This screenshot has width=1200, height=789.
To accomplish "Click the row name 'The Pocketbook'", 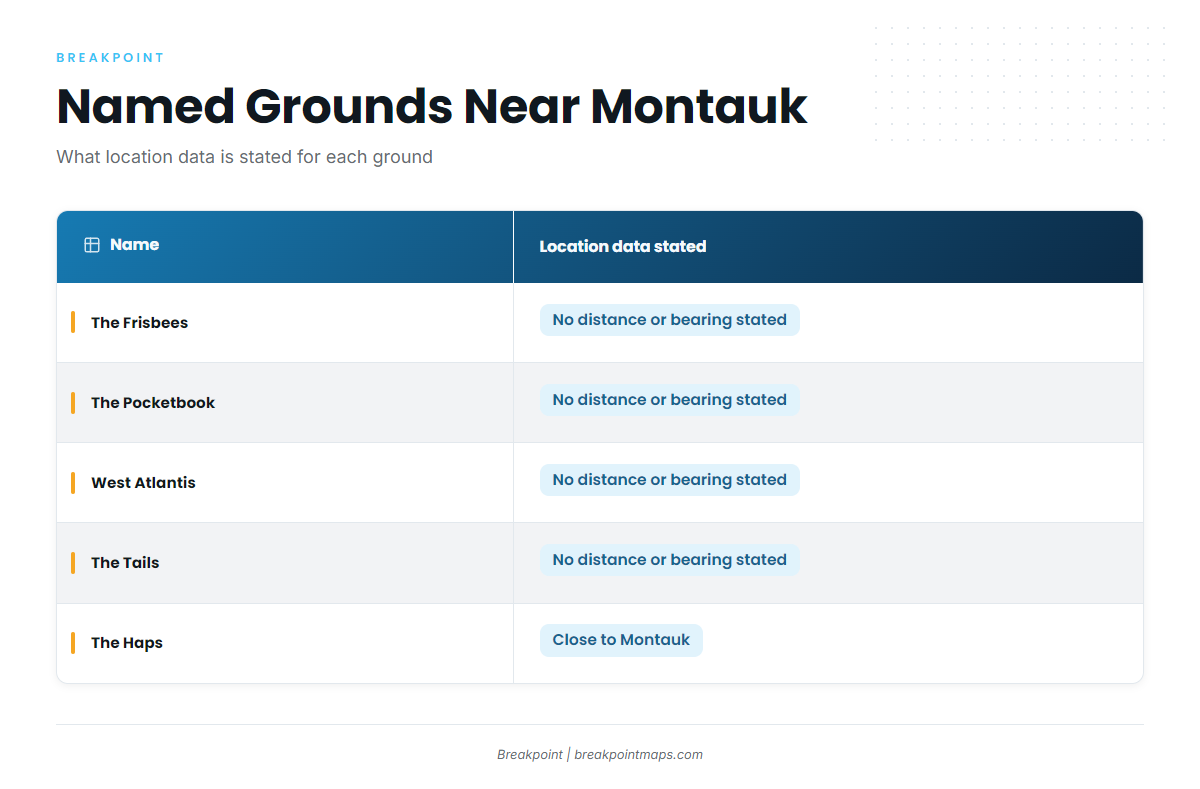I will click(x=153, y=403).
